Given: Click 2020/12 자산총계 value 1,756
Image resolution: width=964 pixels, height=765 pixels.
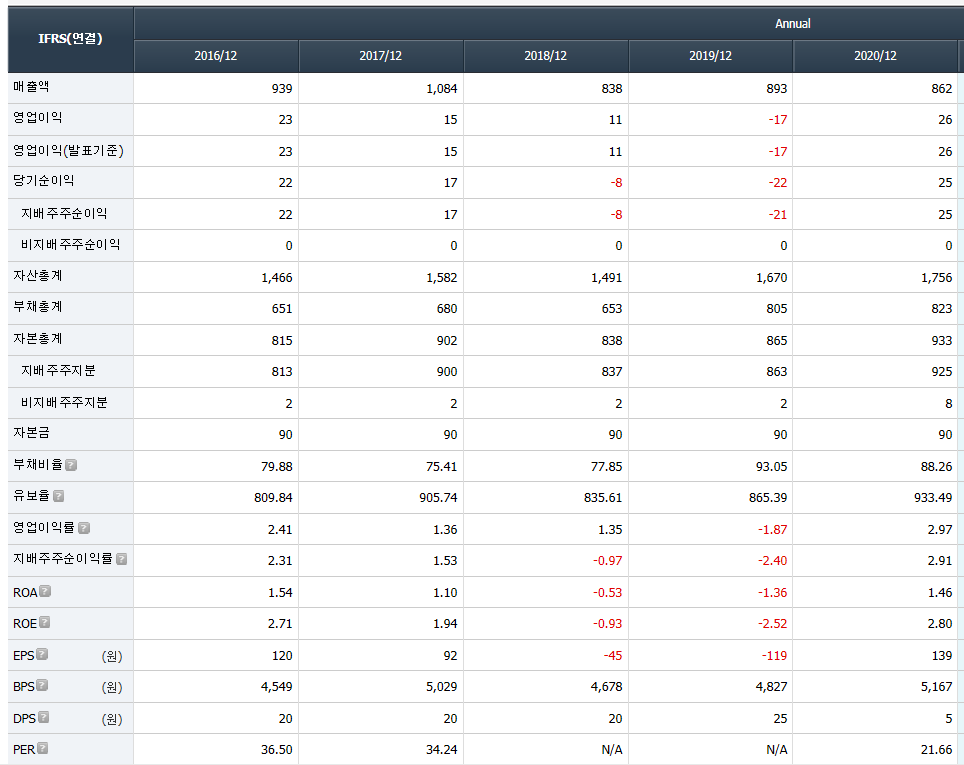Looking at the screenshot, I should (936, 278).
